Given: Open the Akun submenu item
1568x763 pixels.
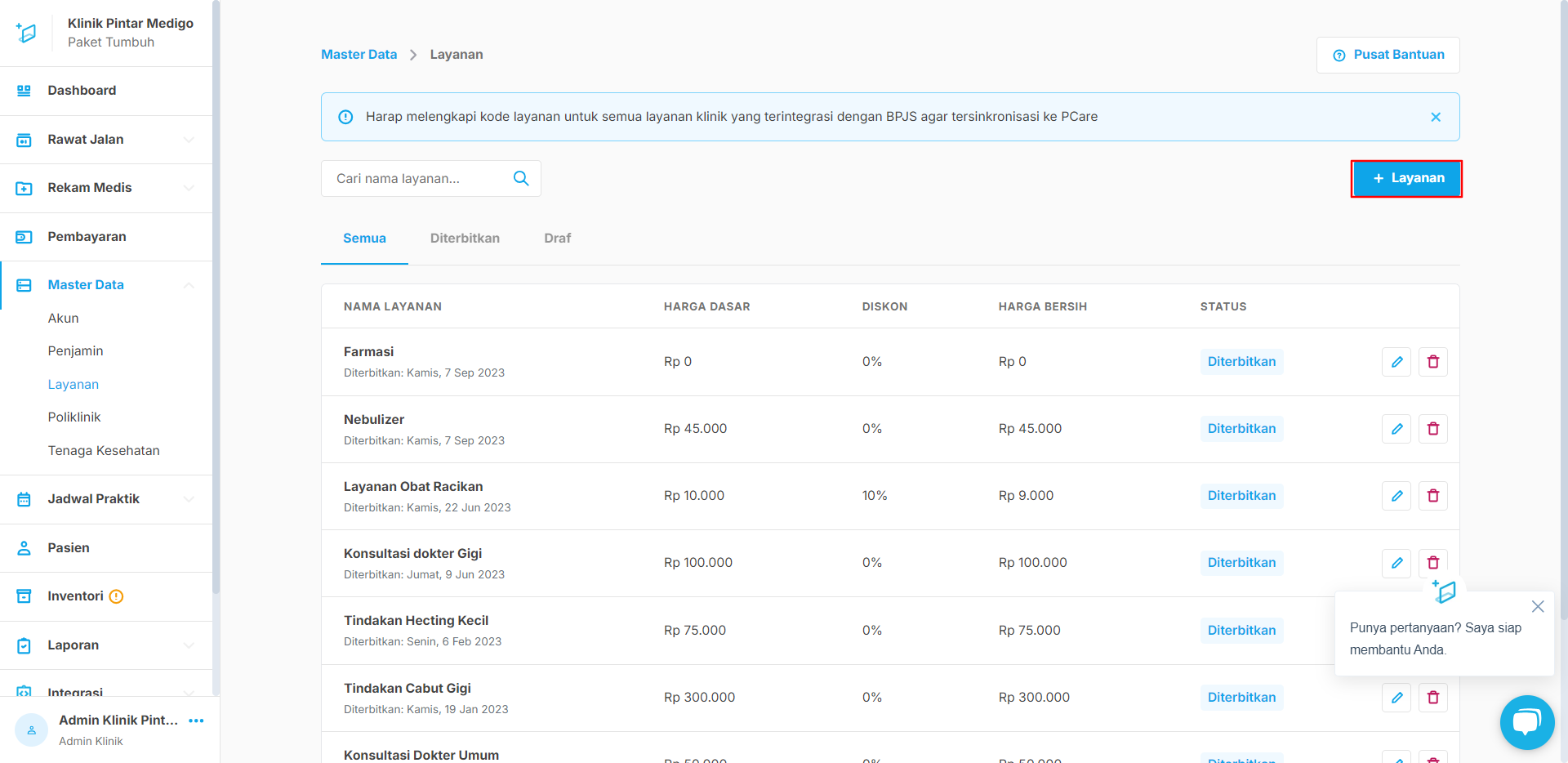Looking at the screenshot, I should [x=63, y=319].
